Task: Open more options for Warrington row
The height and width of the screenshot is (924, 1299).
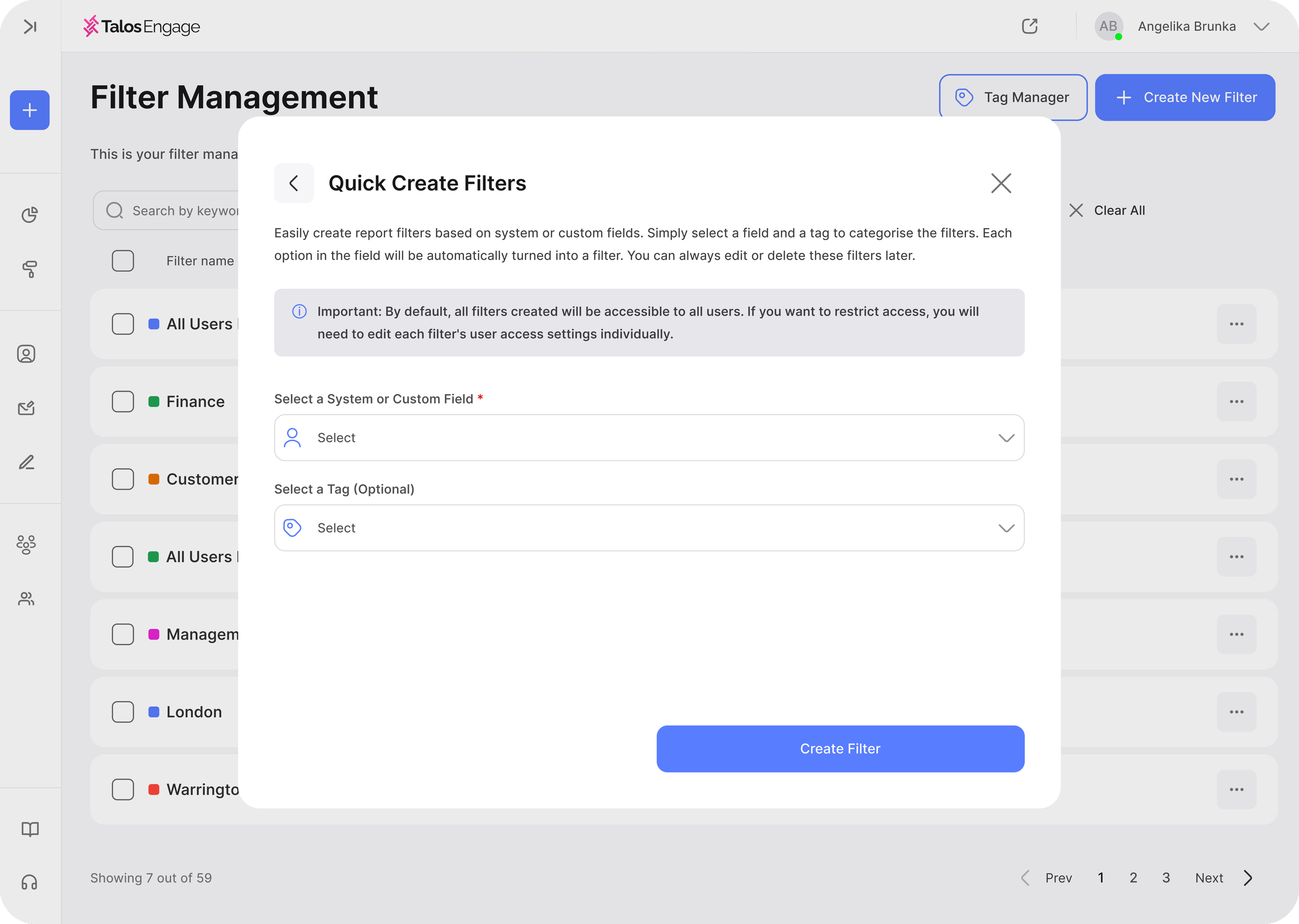Action: 1237,789
